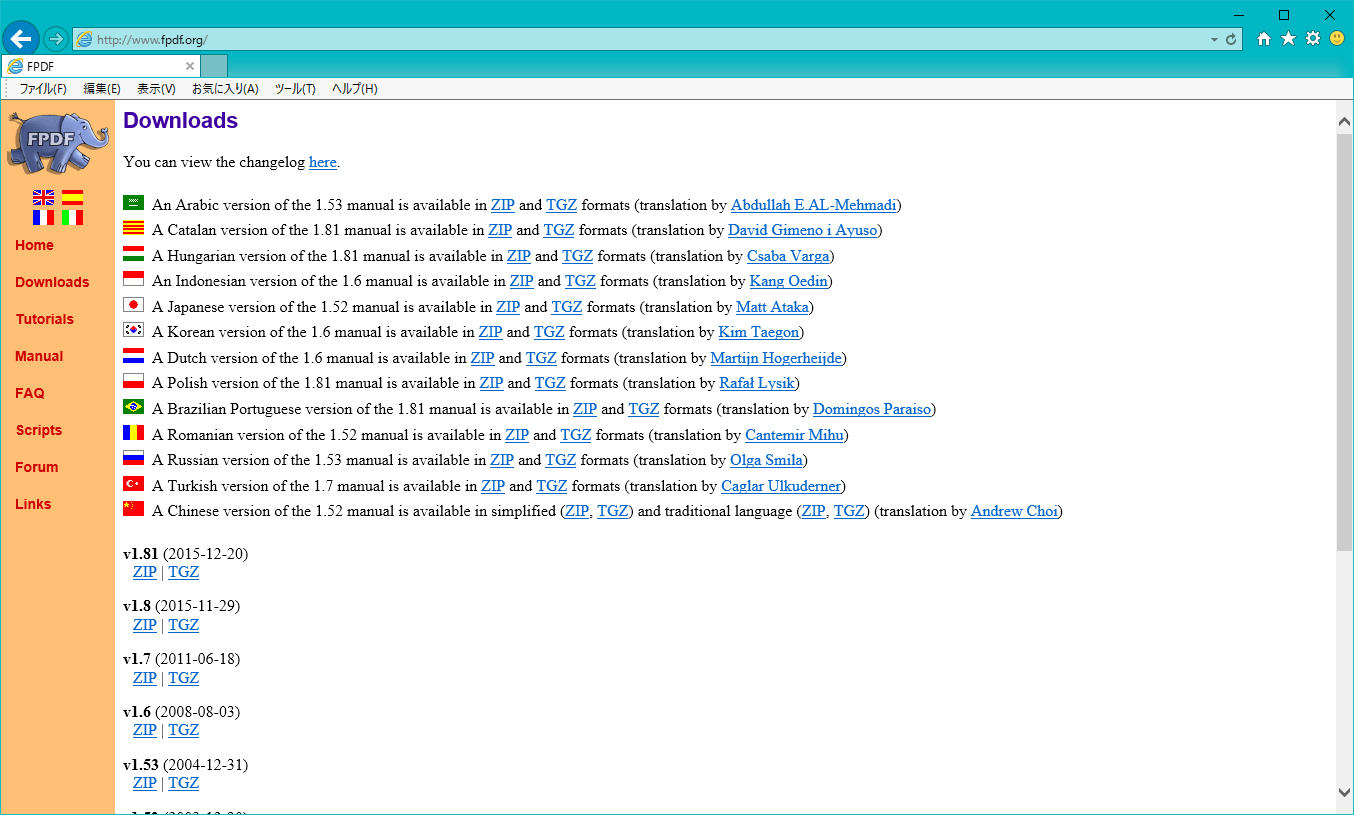Select the Spanish flag in sidebar

[72, 197]
